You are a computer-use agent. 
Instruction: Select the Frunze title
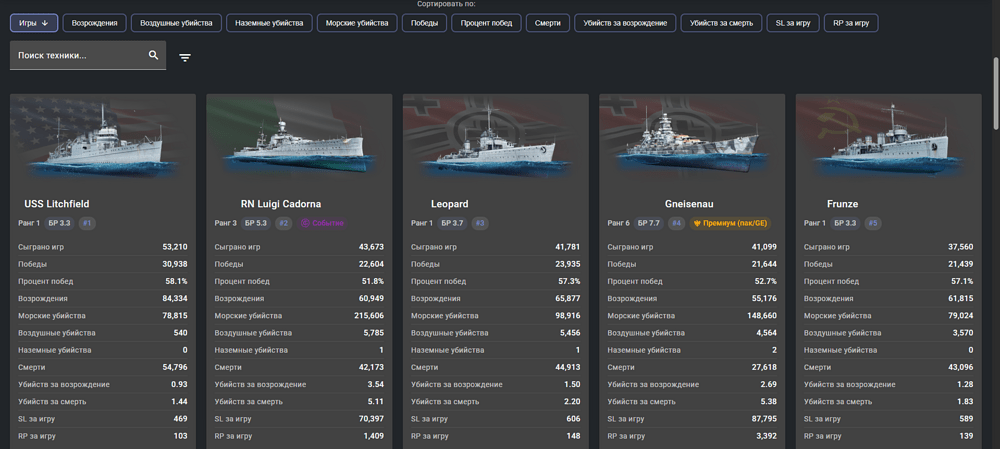842,204
